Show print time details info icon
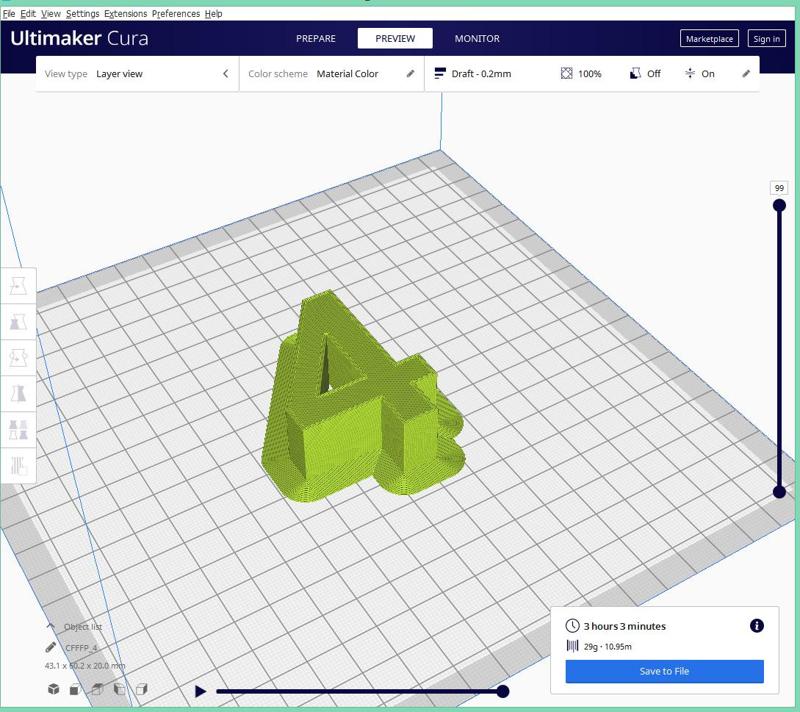The image size is (800, 712). click(x=757, y=626)
